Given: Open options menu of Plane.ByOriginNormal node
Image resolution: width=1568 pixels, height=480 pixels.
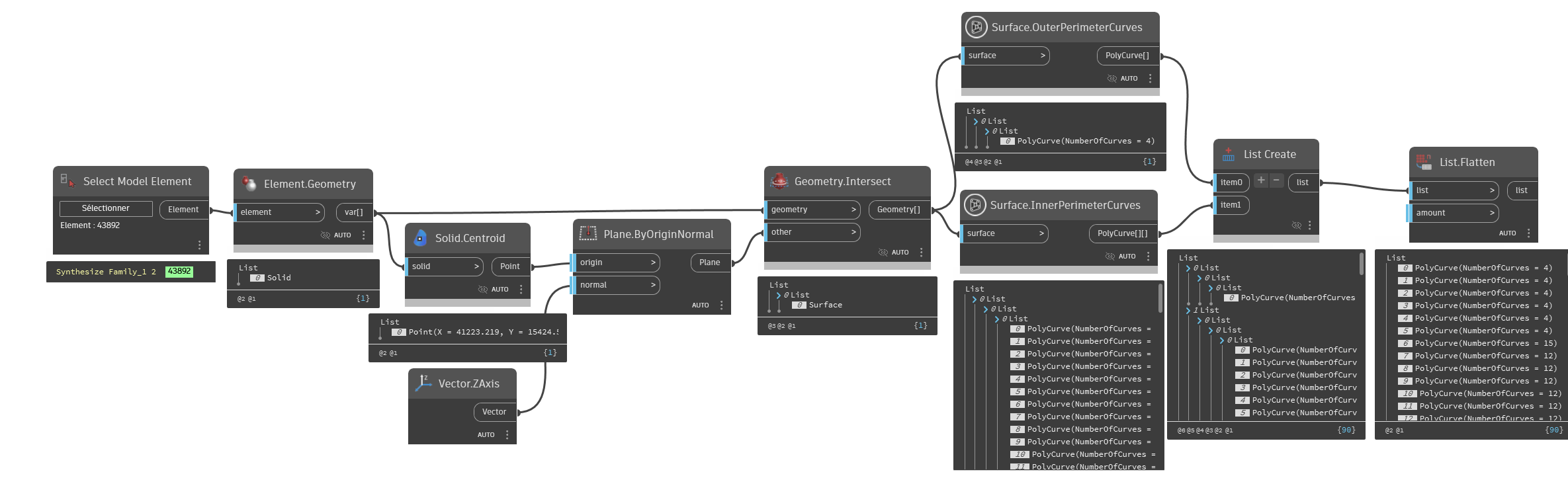Looking at the screenshot, I should coord(721,305).
